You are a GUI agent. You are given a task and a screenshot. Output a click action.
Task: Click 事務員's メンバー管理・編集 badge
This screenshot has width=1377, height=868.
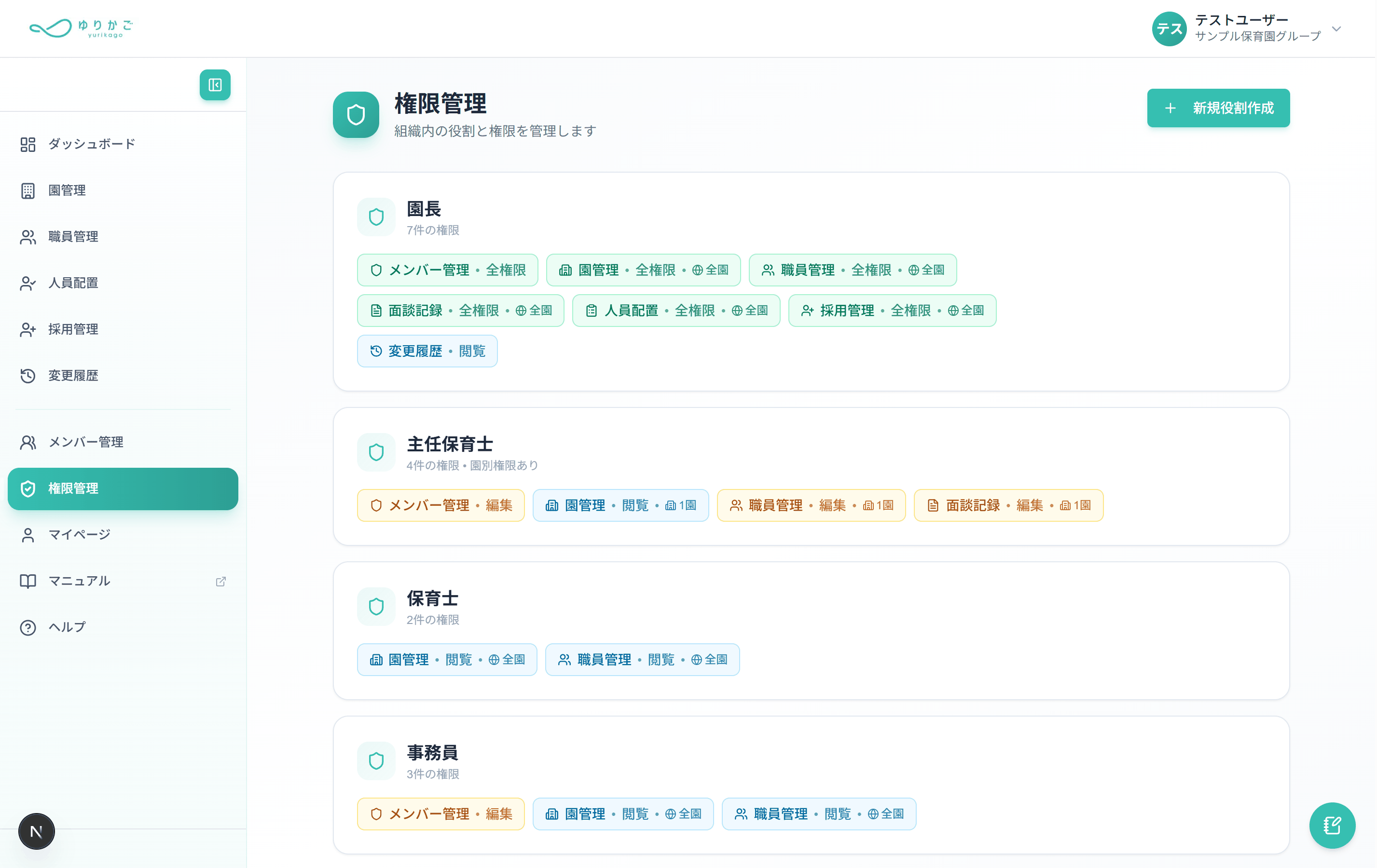tap(441, 814)
